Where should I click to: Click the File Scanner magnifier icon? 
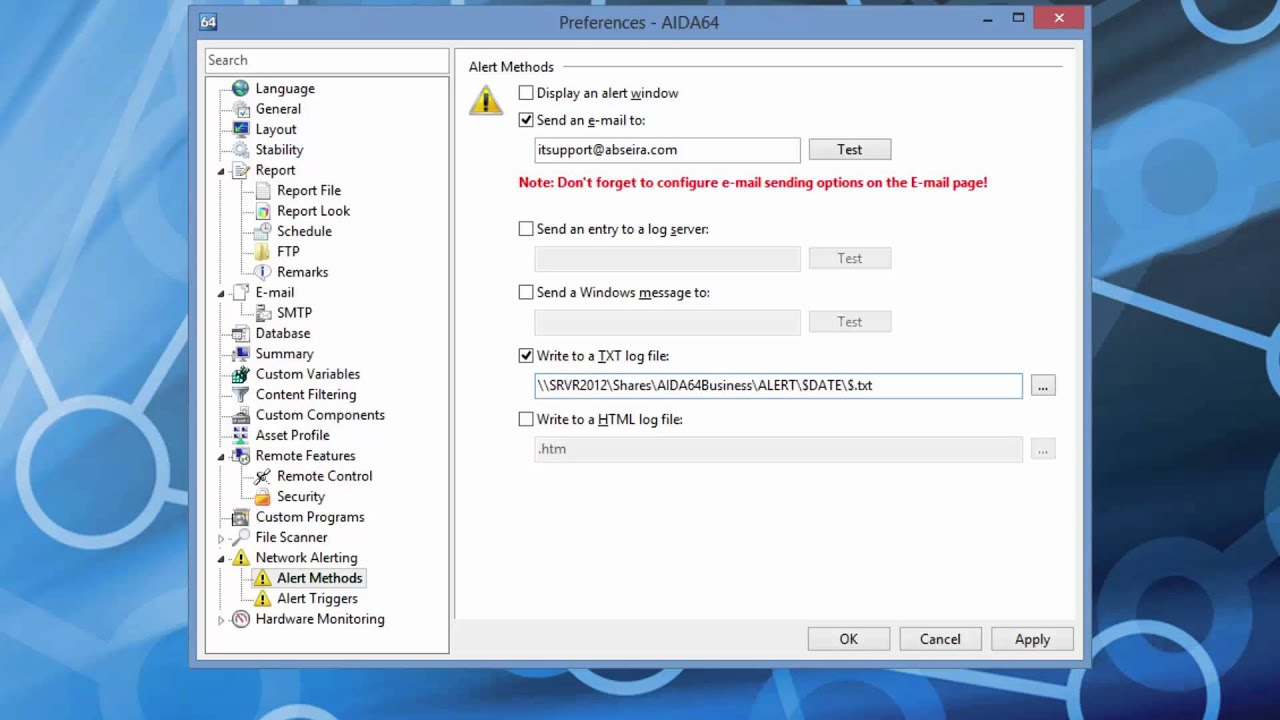[240, 537]
